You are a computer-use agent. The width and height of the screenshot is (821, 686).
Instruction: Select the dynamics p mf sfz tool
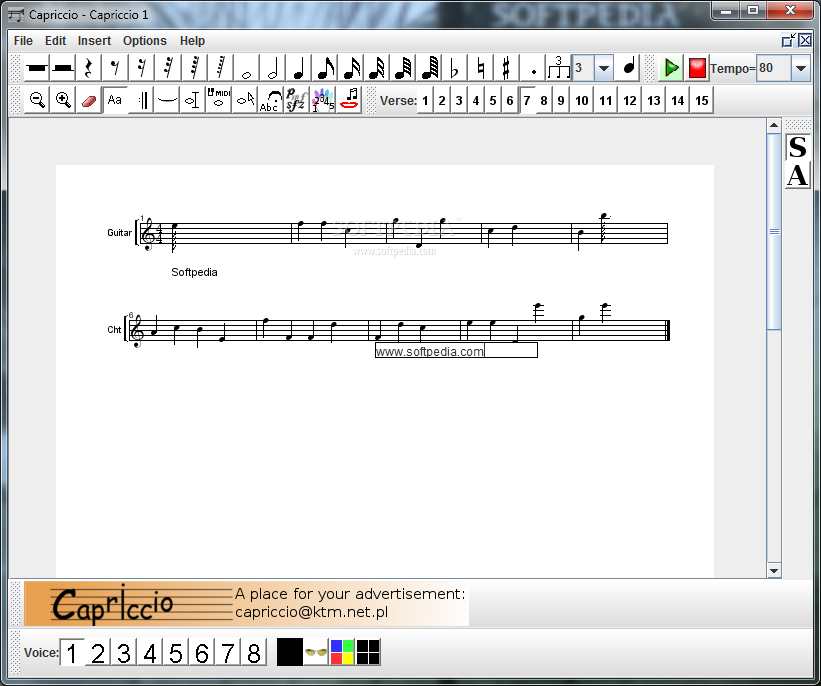coord(296,99)
